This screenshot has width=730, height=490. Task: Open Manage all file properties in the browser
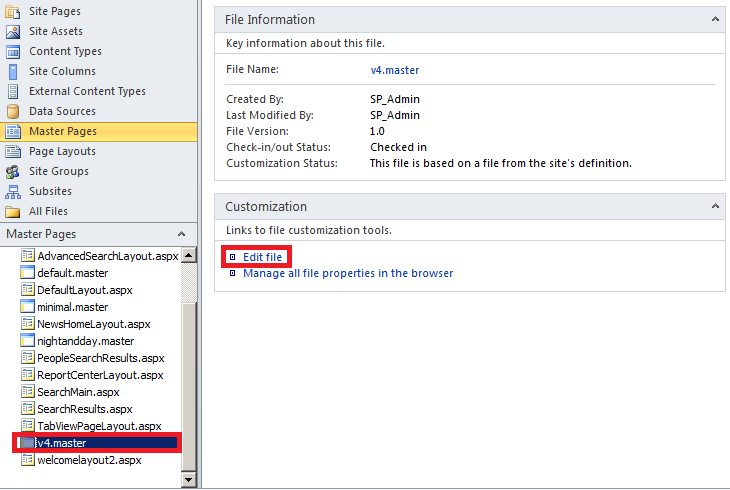click(348, 273)
